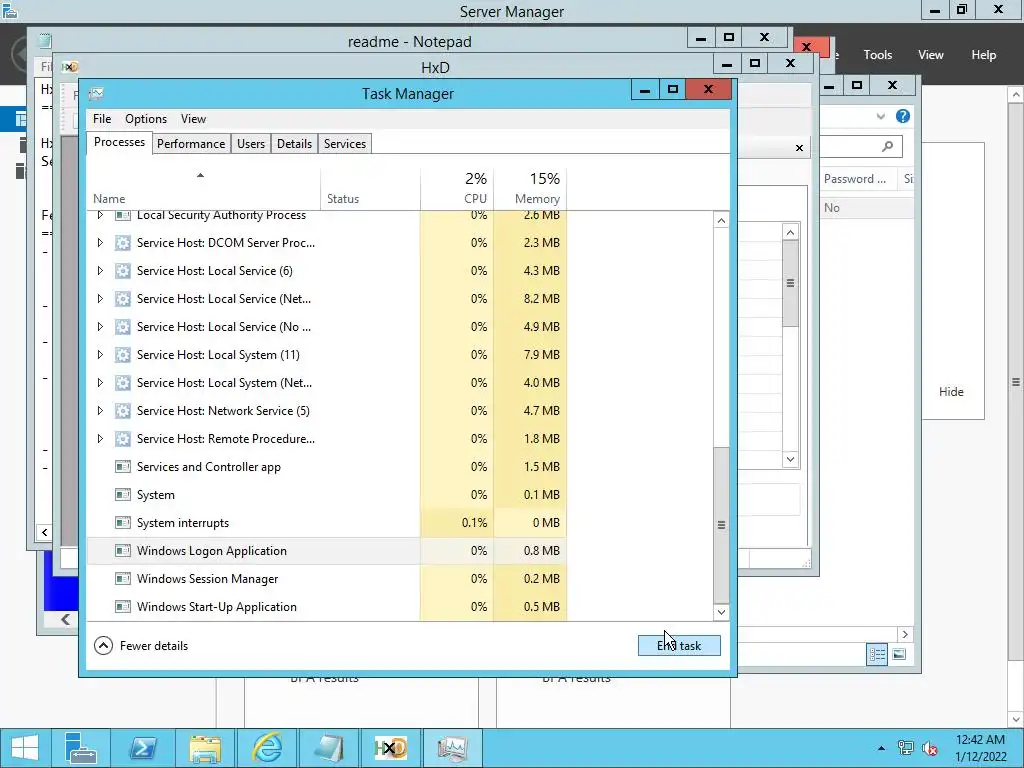Image resolution: width=1024 pixels, height=768 pixels.
Task: Click Services and Controller app icon
Action: point(122,467)
